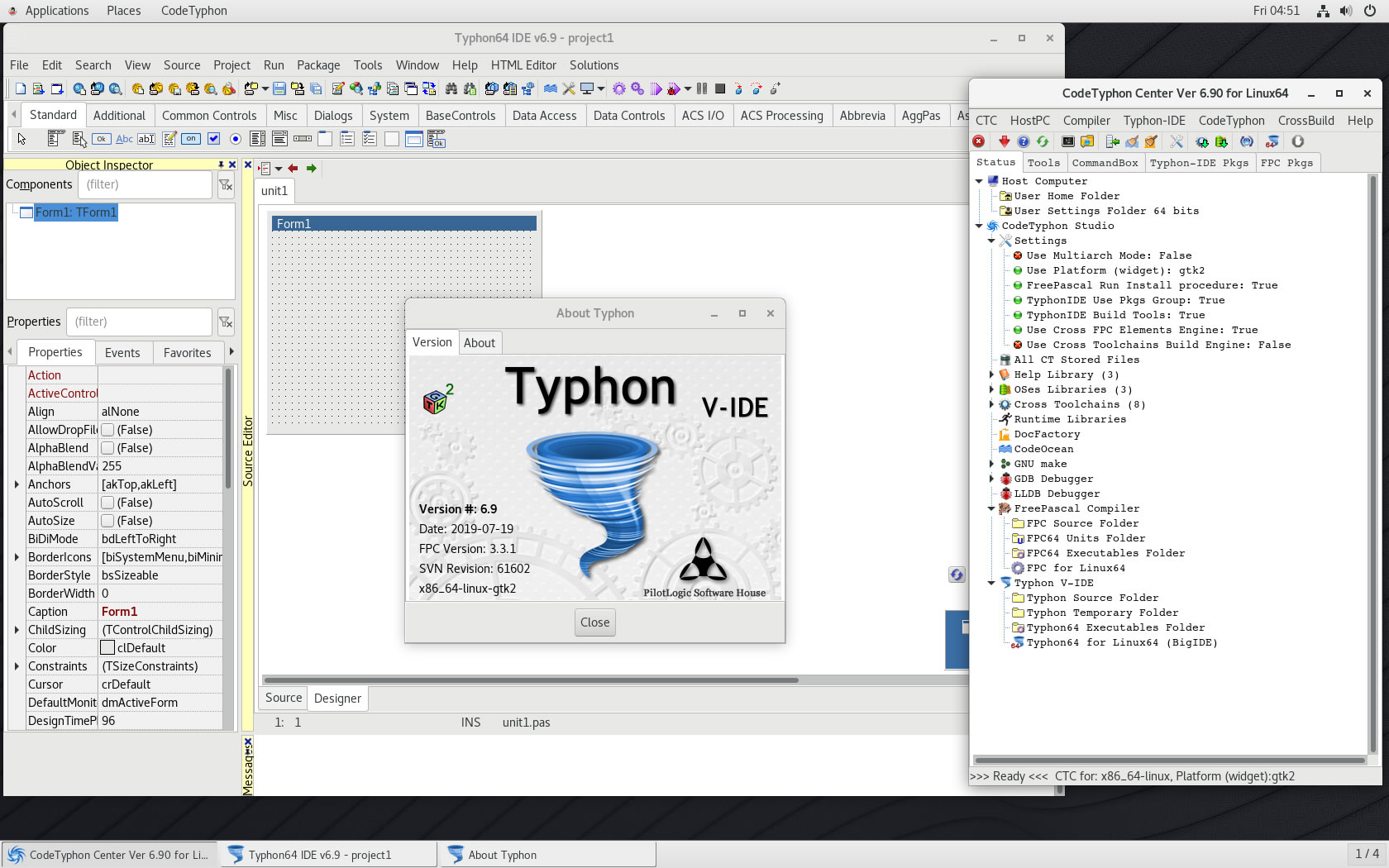The height and width of the screenshot is (868, 1389).
Task: Switch to the About tab in About Typhon
Action: [x=480, y=342]
